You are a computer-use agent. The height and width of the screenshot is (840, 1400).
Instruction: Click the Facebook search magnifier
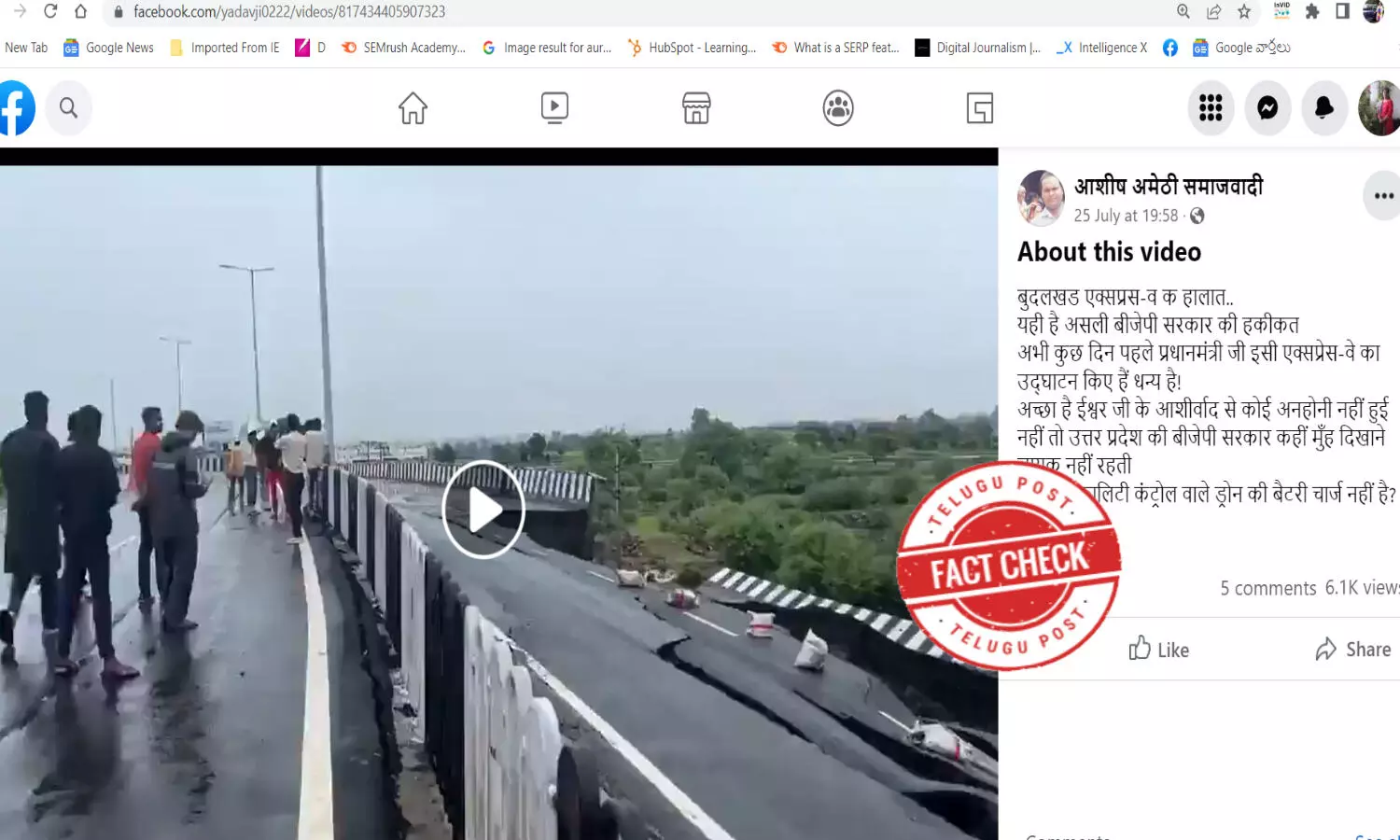click(68, 108)
